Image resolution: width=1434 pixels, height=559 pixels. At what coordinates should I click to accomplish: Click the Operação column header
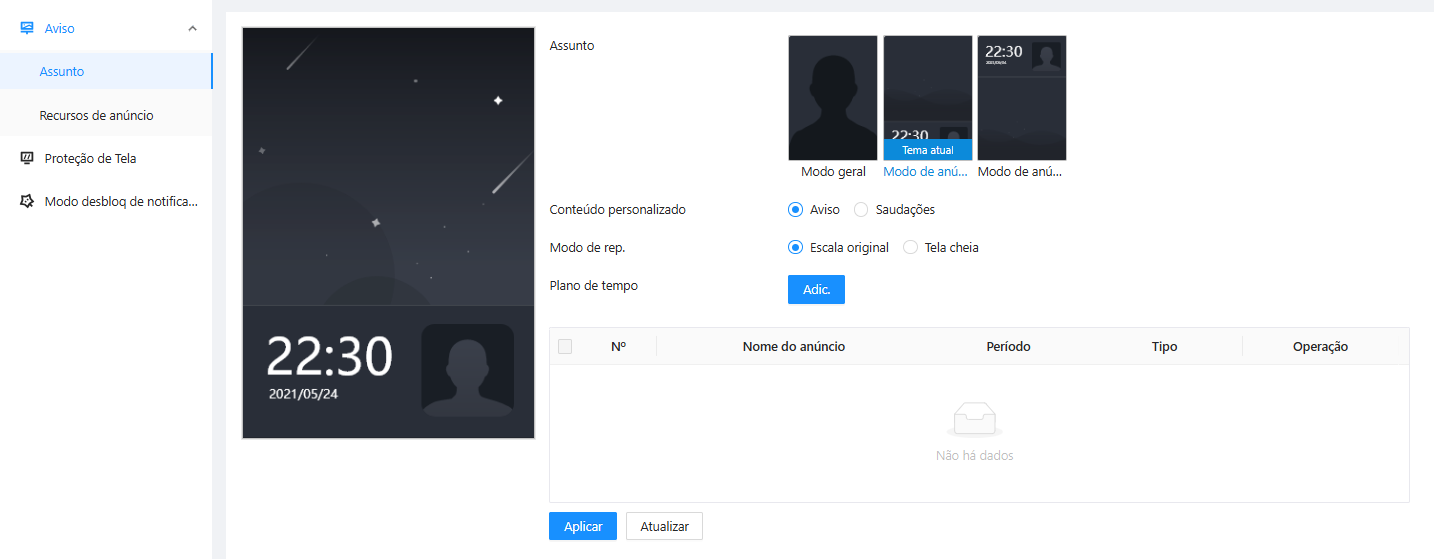point(1320,346)
